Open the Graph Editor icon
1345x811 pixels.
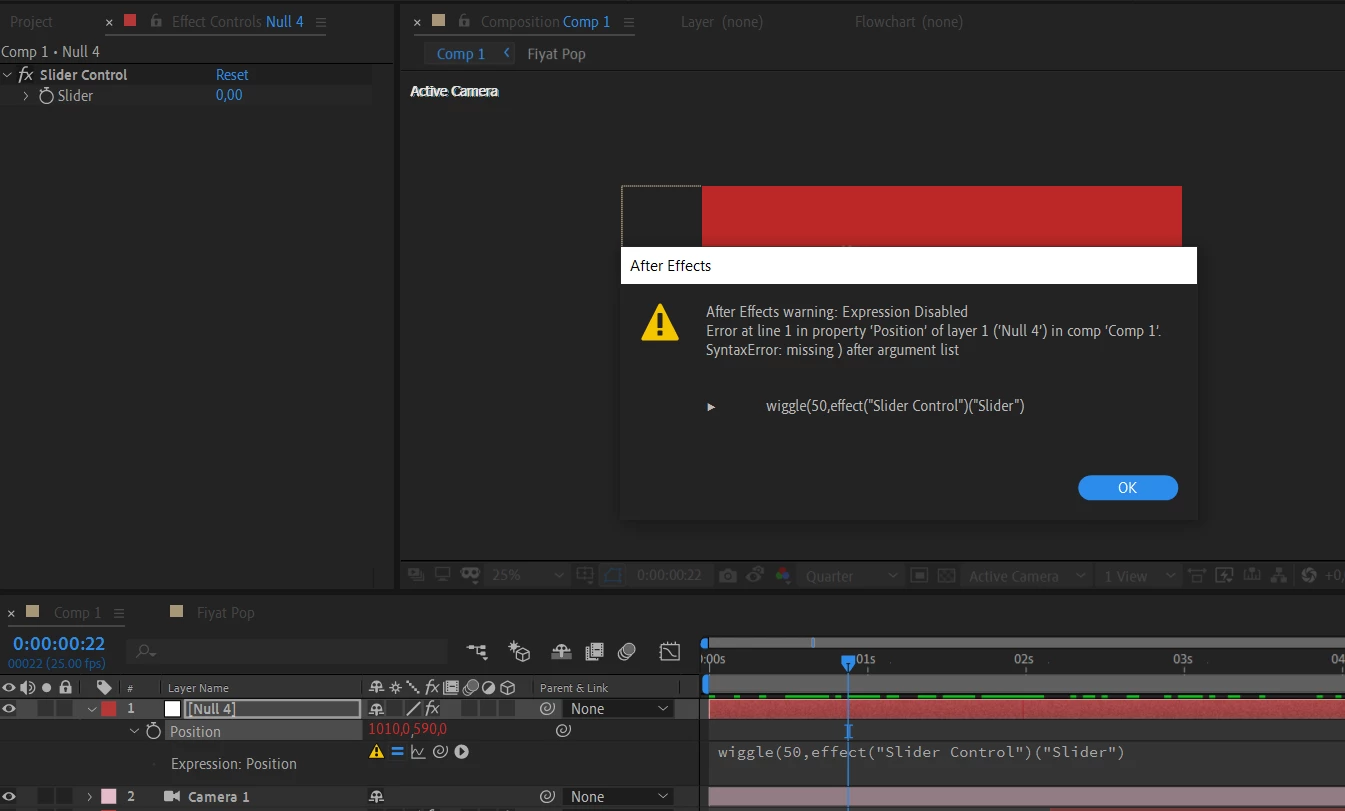point(670,652)
